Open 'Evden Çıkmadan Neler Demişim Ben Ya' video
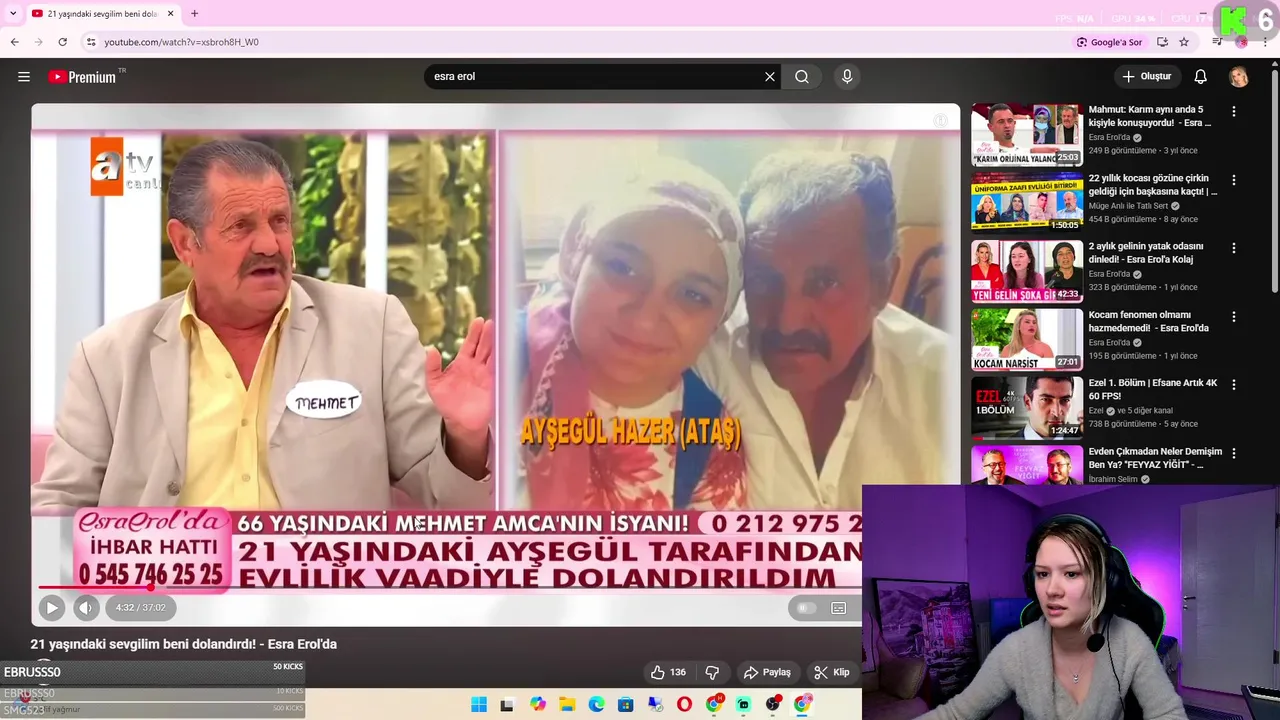The image size is (1280, 720). click(1155, 458)
